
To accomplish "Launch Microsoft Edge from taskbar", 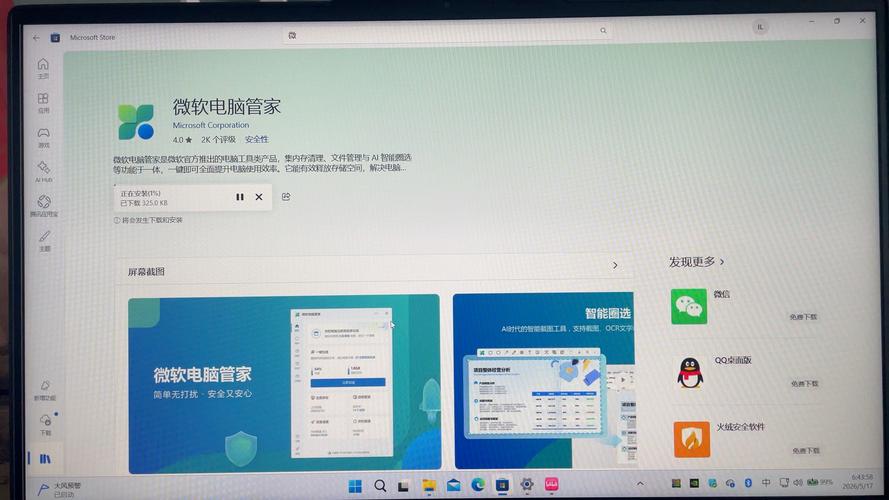I will (x=478, y=485).
